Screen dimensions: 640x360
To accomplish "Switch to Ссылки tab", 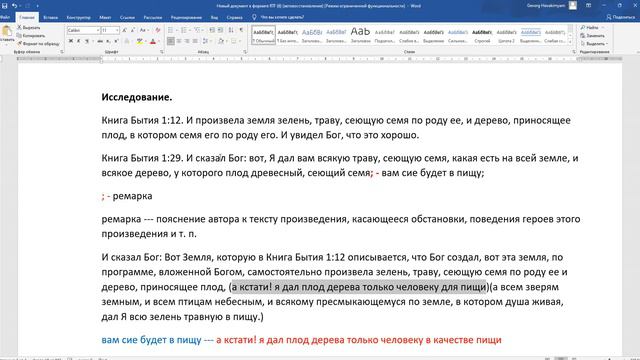I will (x=127, y=18).
